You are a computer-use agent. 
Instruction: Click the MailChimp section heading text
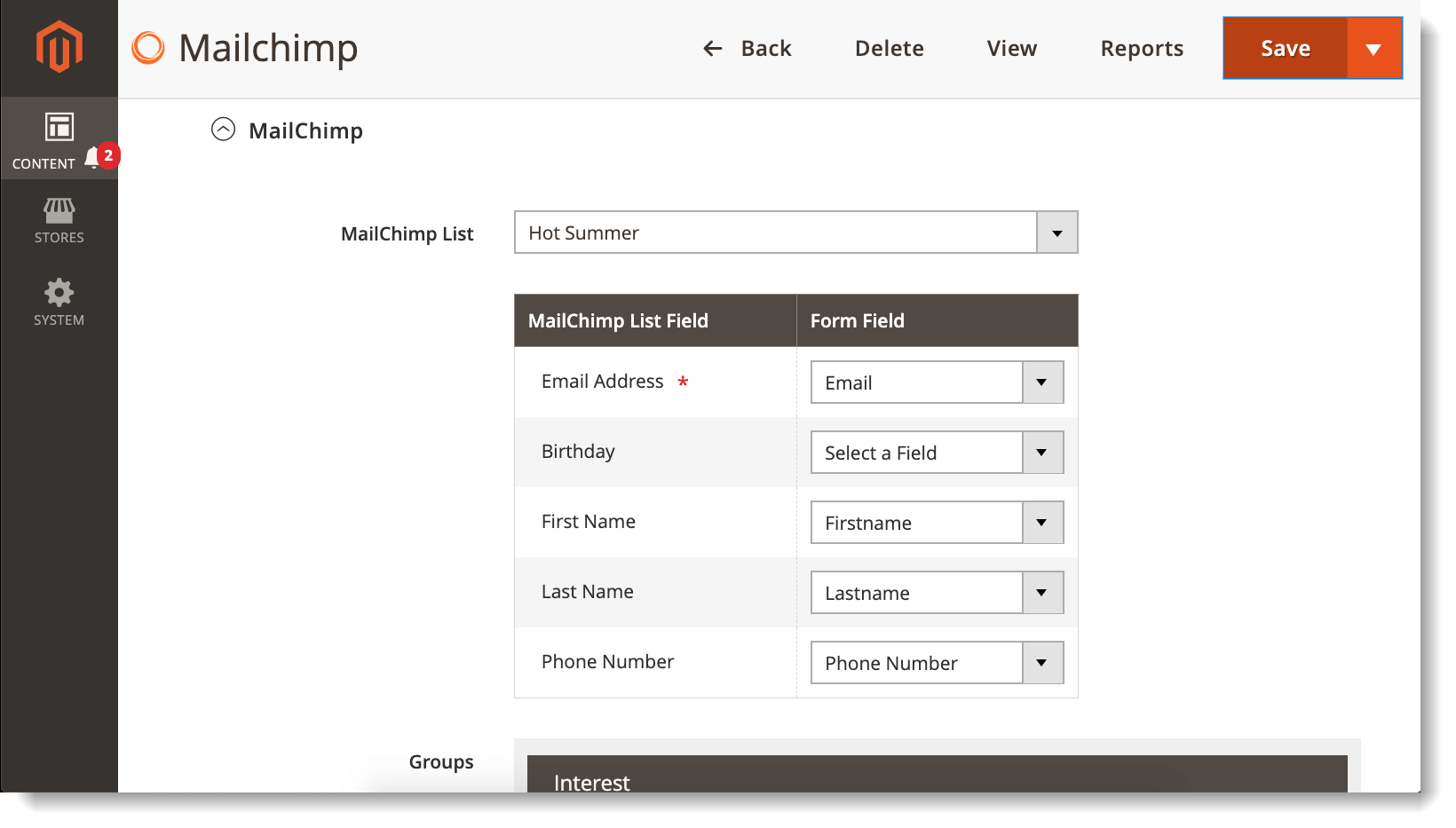305,131
